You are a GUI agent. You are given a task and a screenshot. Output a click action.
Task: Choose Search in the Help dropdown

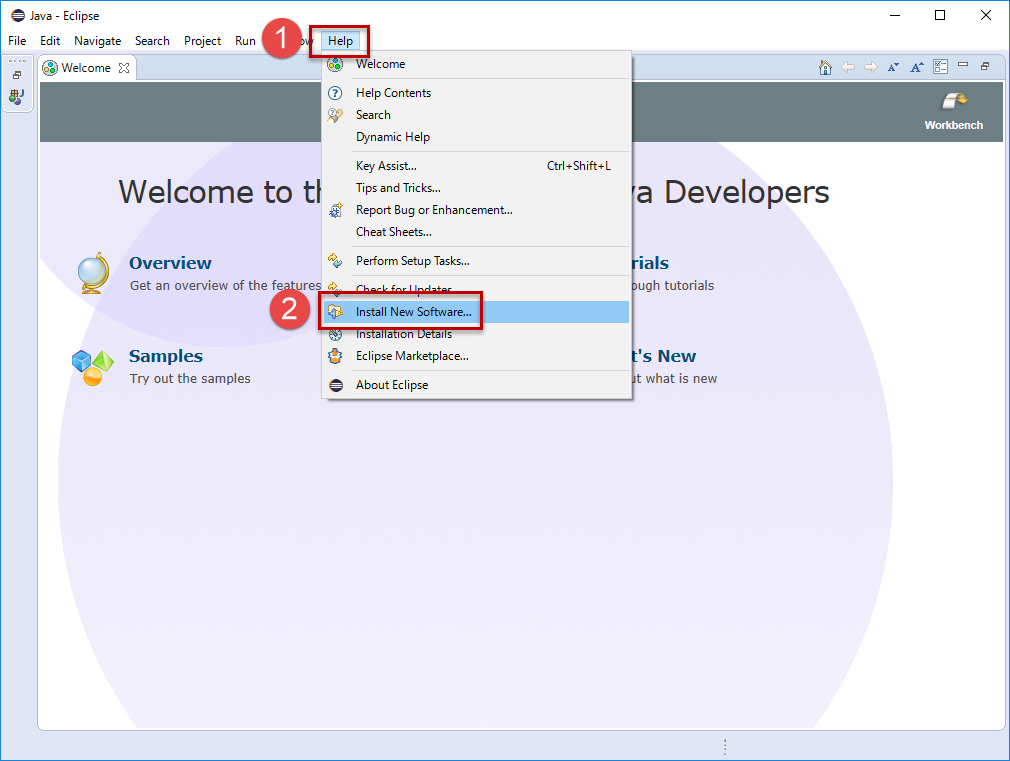[x=477, y=115]
